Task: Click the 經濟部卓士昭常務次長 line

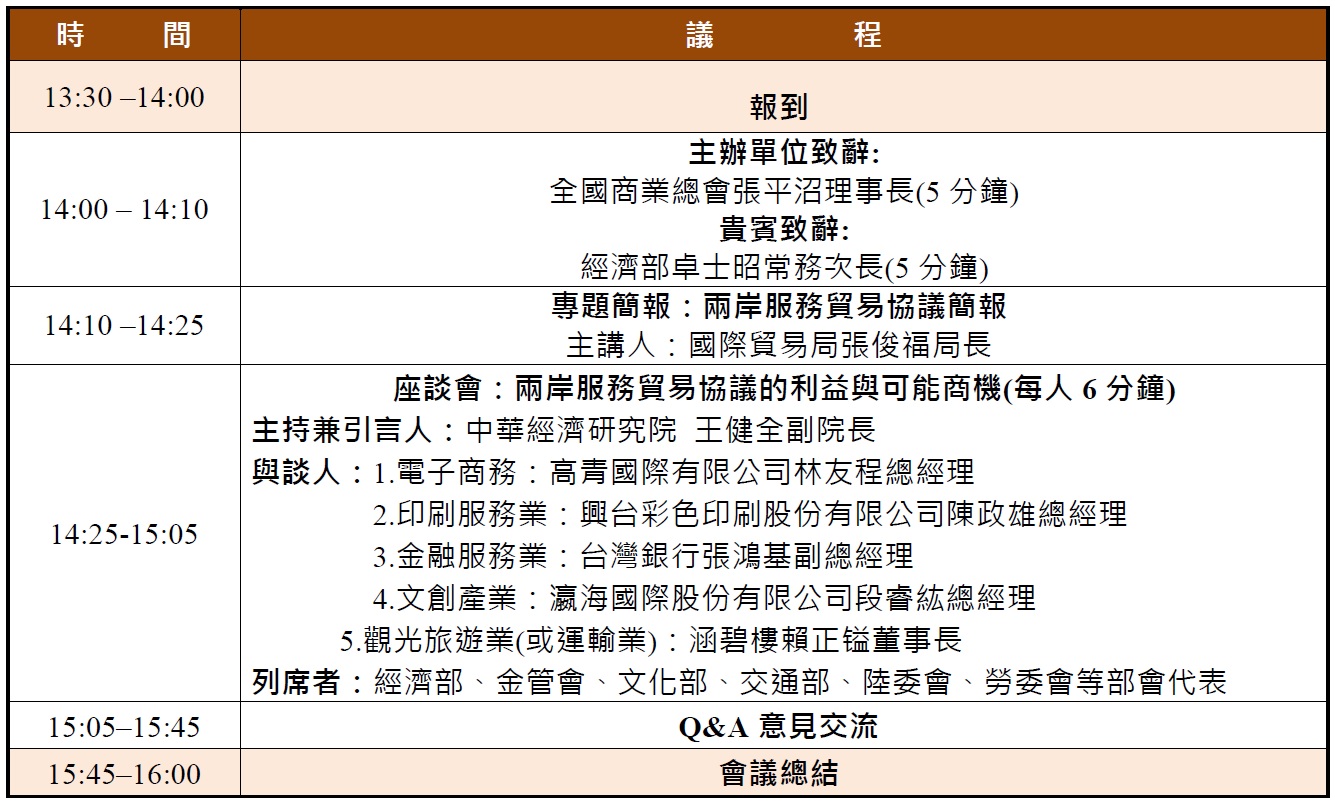Action: pos(783,267)
